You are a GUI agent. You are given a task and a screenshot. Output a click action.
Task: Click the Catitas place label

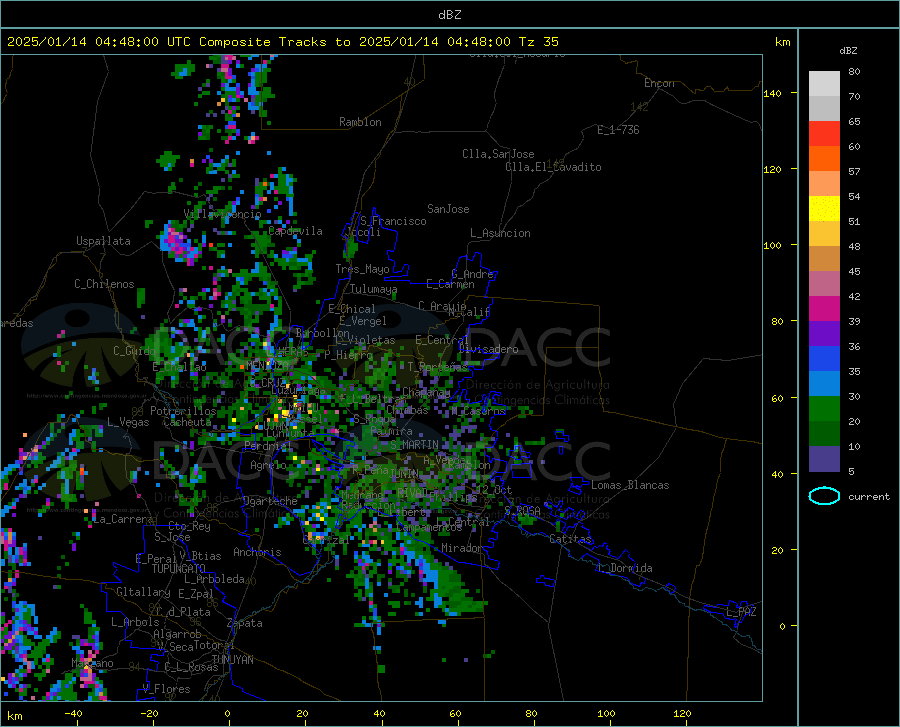coord(570,539)
